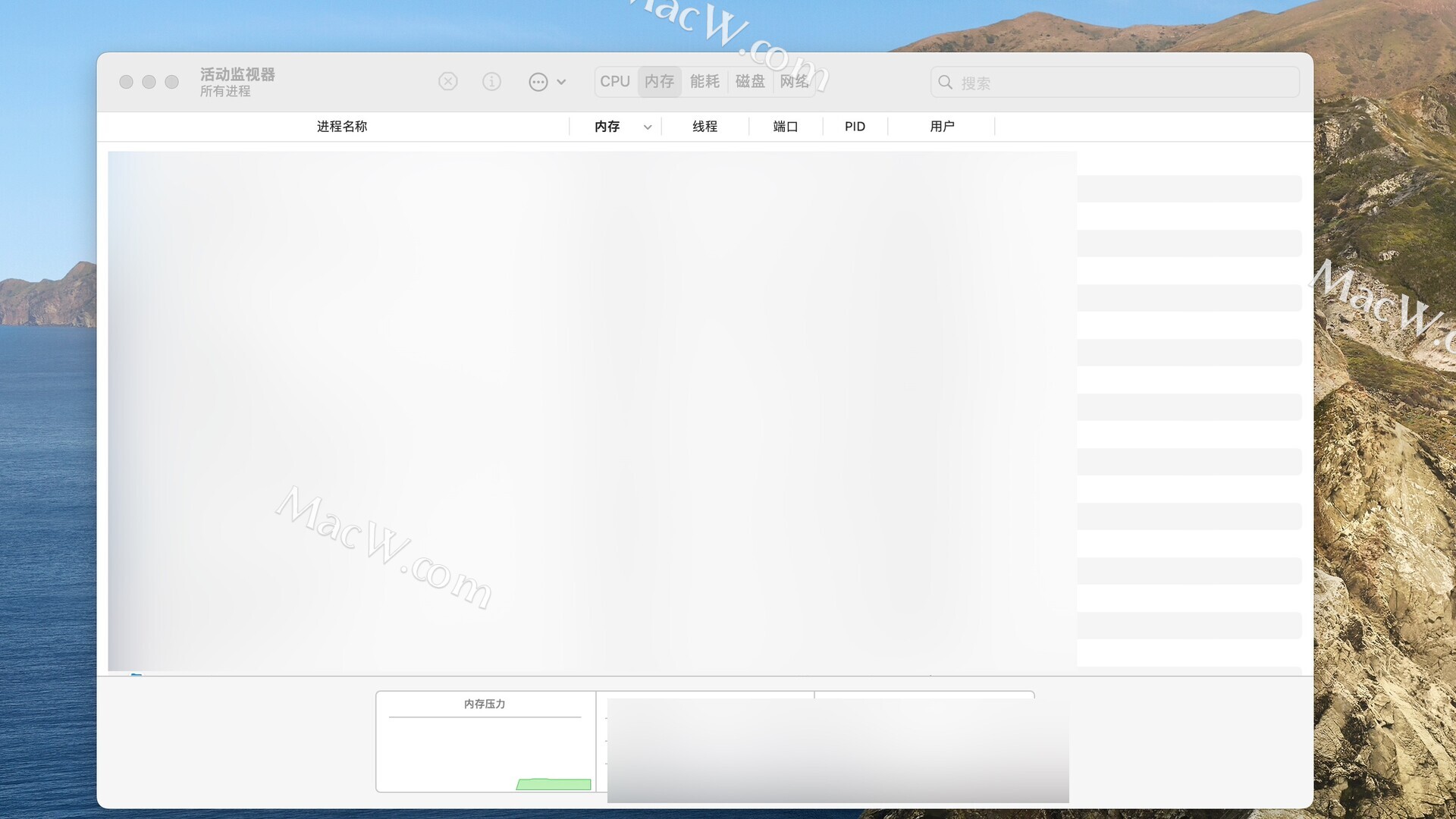This screenshot has width=1456, height=819.
Task: Expand the chevron beside the ellipsis button
Action: [561, 82]
